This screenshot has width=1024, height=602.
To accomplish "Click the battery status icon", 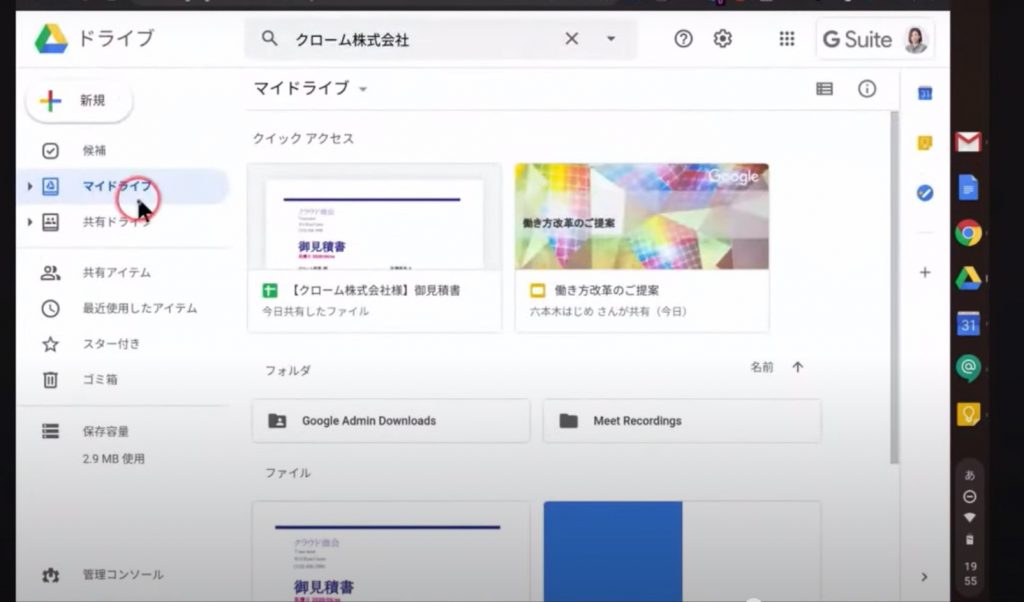I will [970, 540].
